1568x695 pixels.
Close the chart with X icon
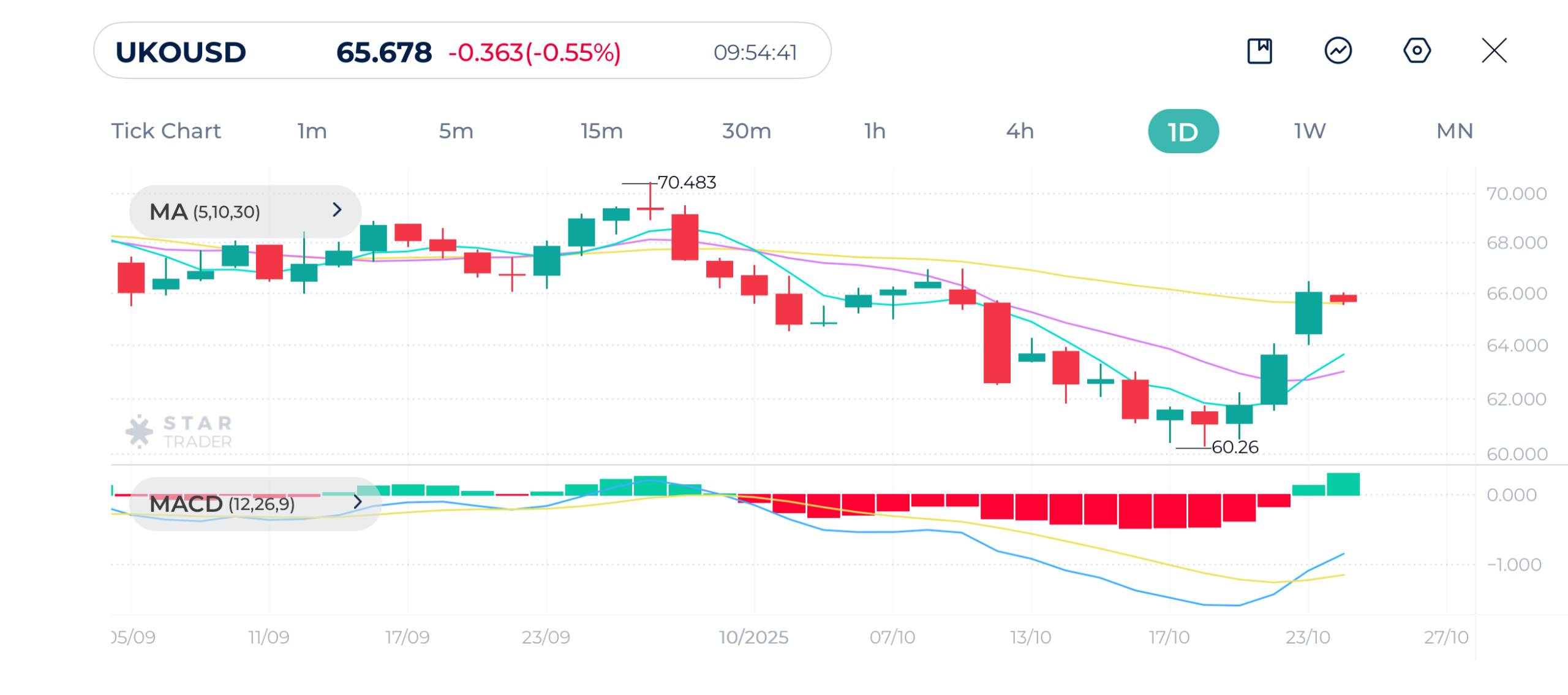1494,51
